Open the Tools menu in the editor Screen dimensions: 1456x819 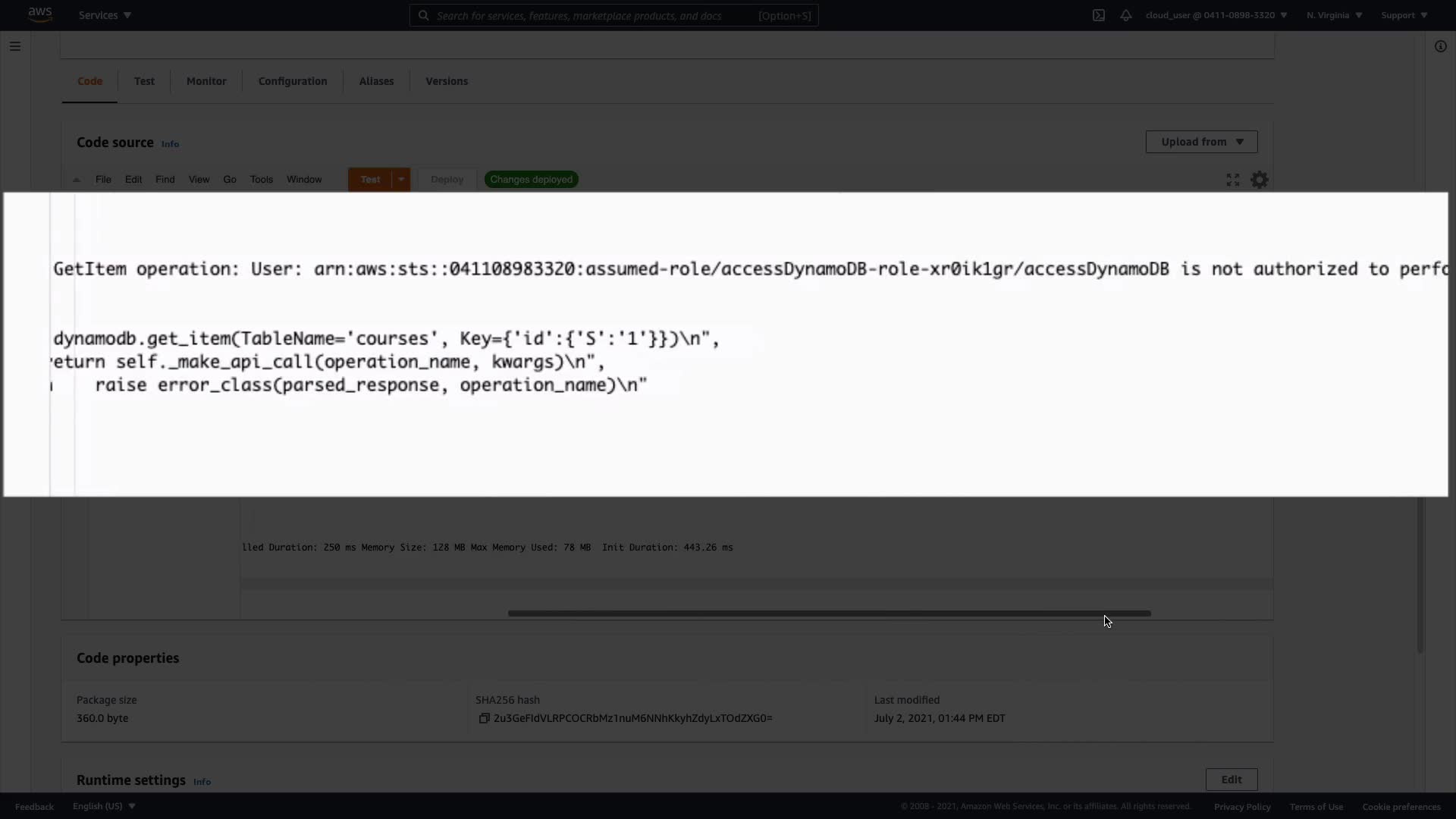pyautogui.click(x=261, y=180)
